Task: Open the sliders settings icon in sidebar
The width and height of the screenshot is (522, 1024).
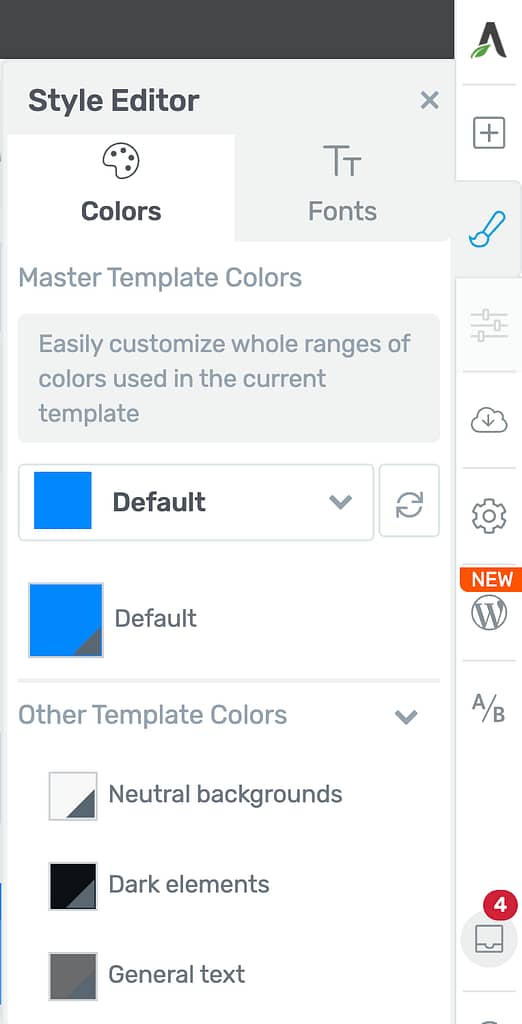Action: (x=489, y=325)
